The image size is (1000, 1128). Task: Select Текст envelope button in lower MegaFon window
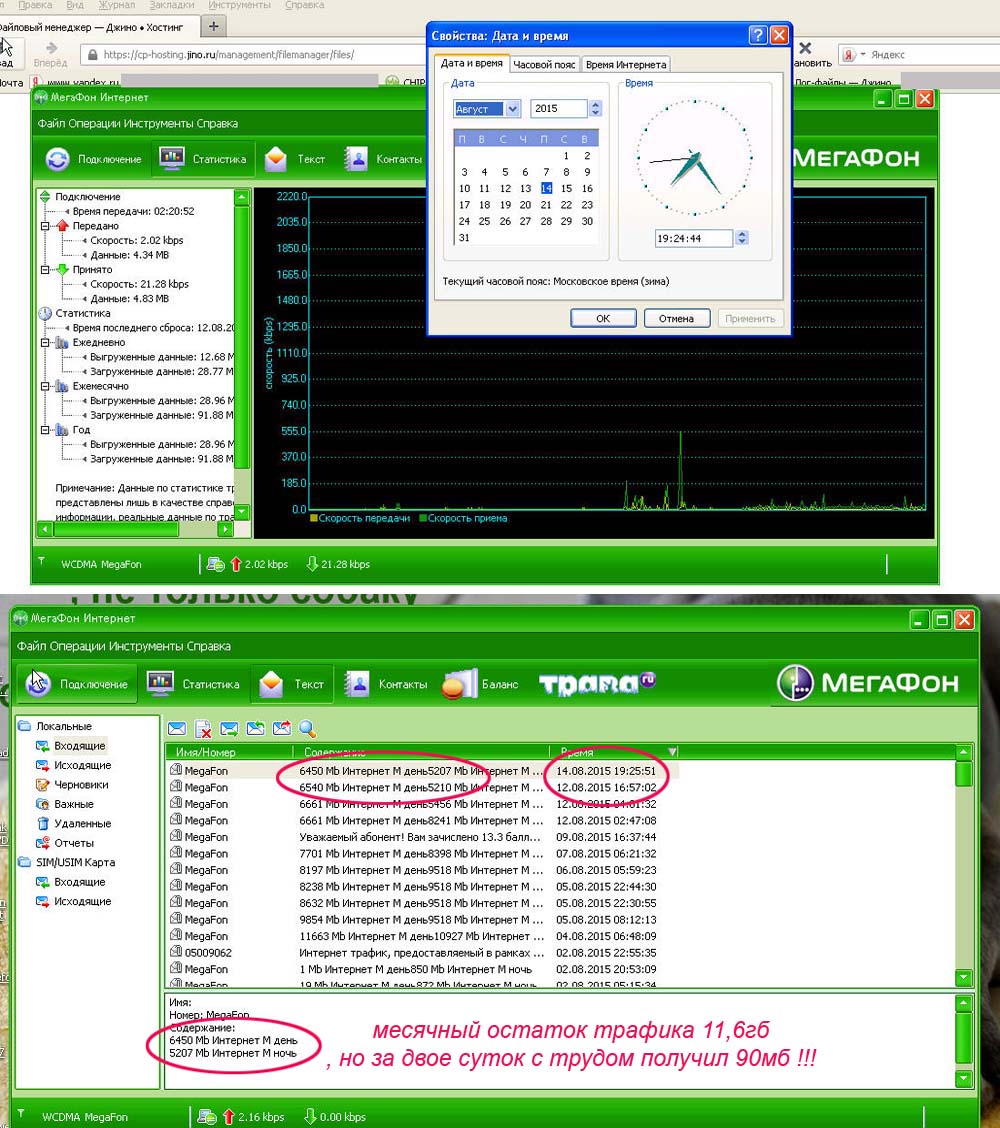[x=292, y=683]
